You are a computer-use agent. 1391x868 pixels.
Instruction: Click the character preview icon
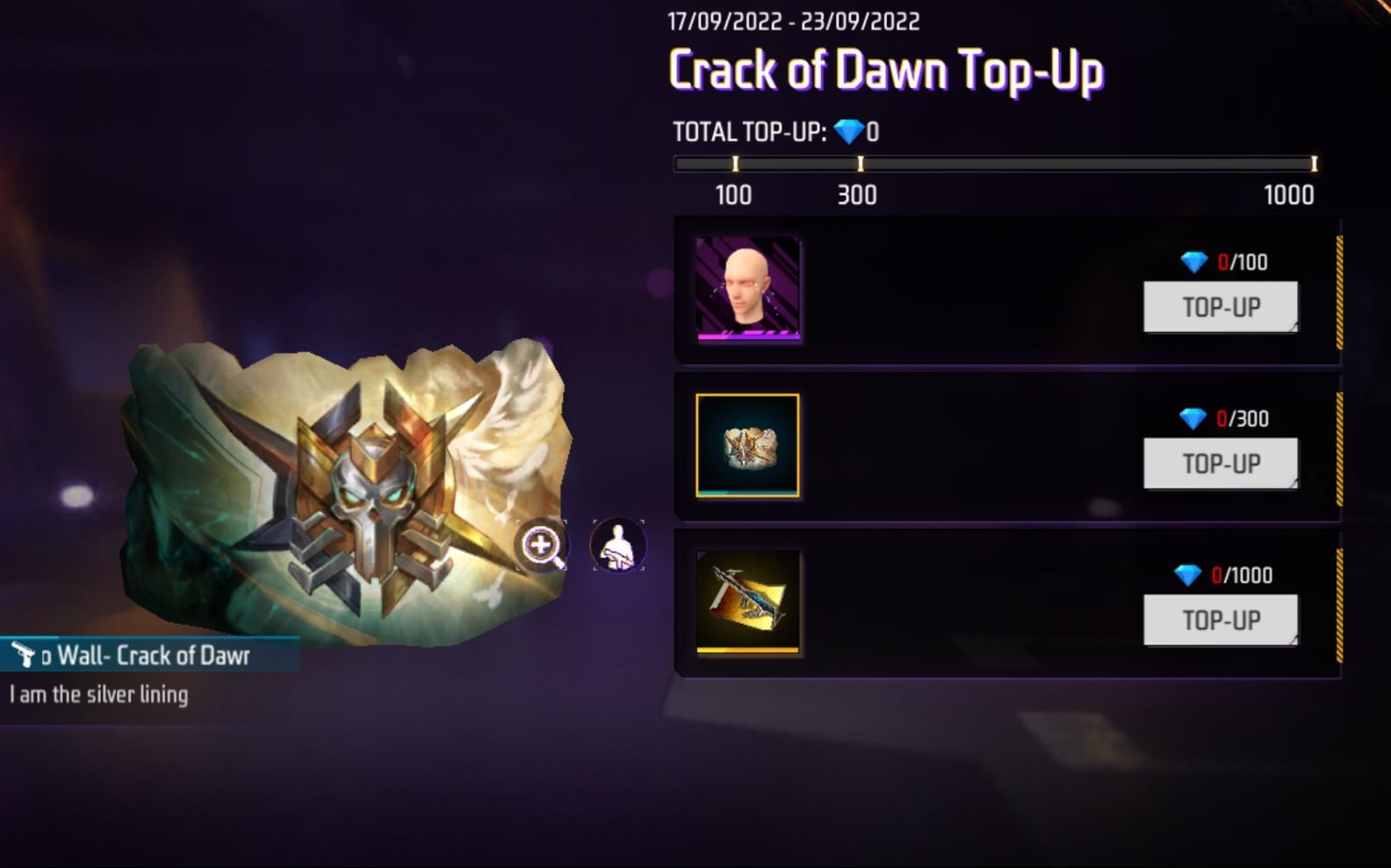pos(618,545)
